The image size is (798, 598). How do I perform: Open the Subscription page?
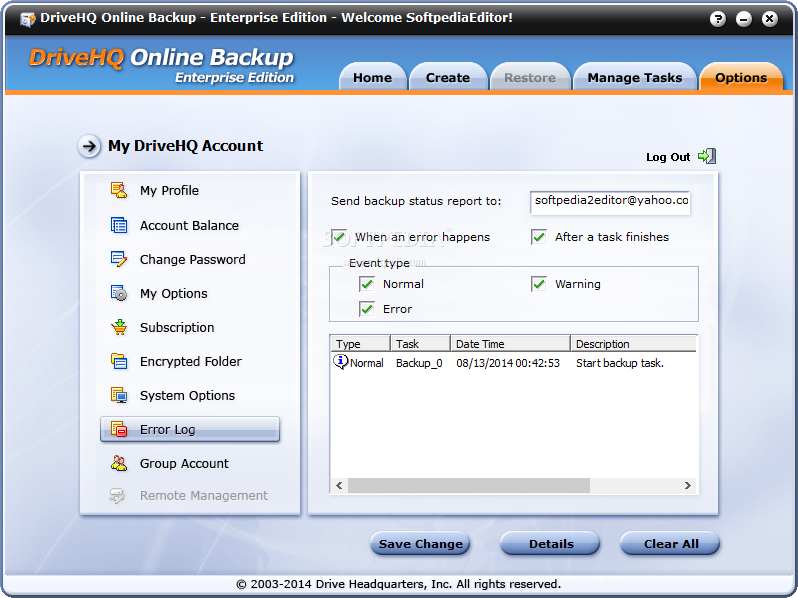[177, 327]
